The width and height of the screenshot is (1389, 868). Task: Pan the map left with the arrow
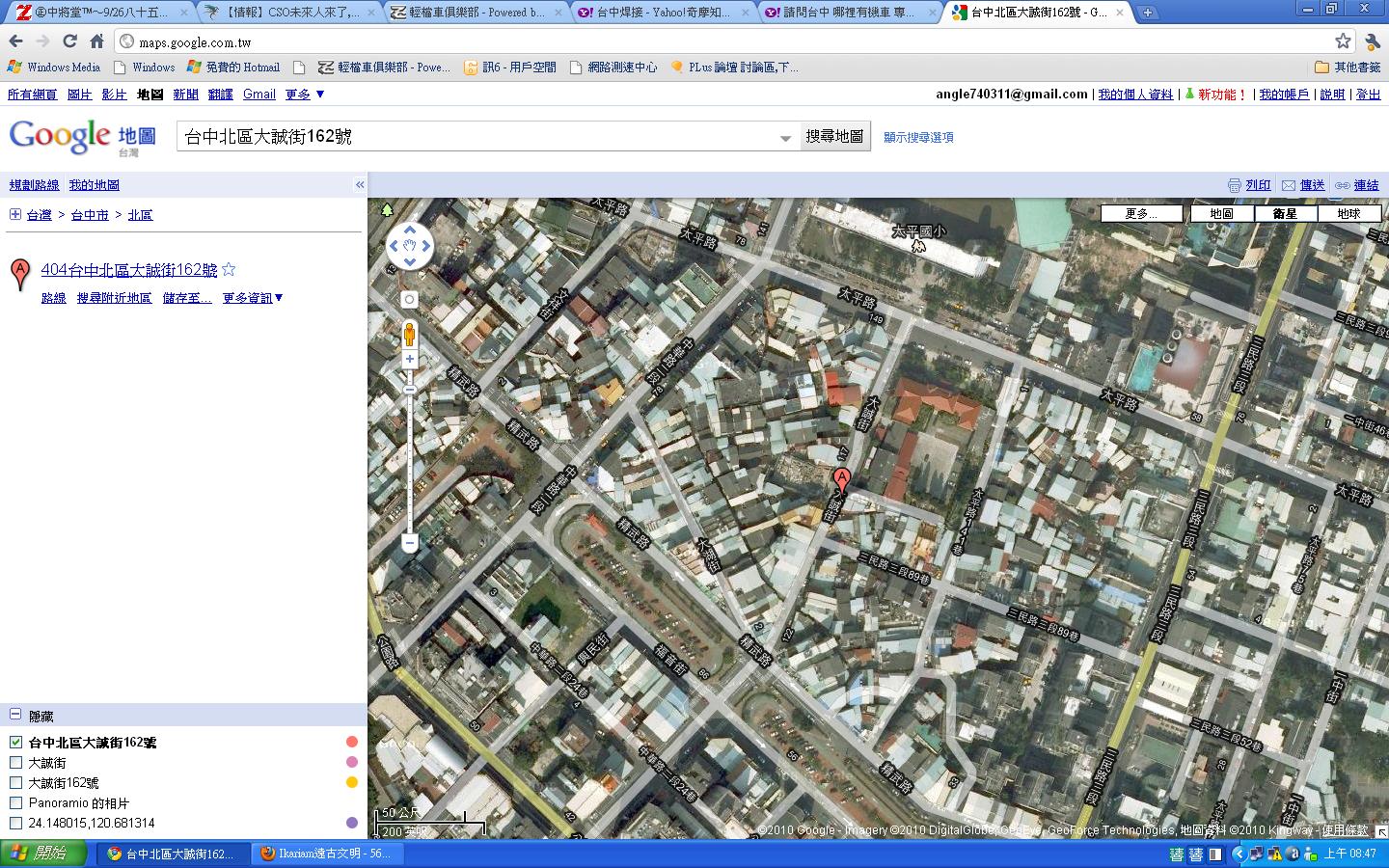click(x=394, y=247)
